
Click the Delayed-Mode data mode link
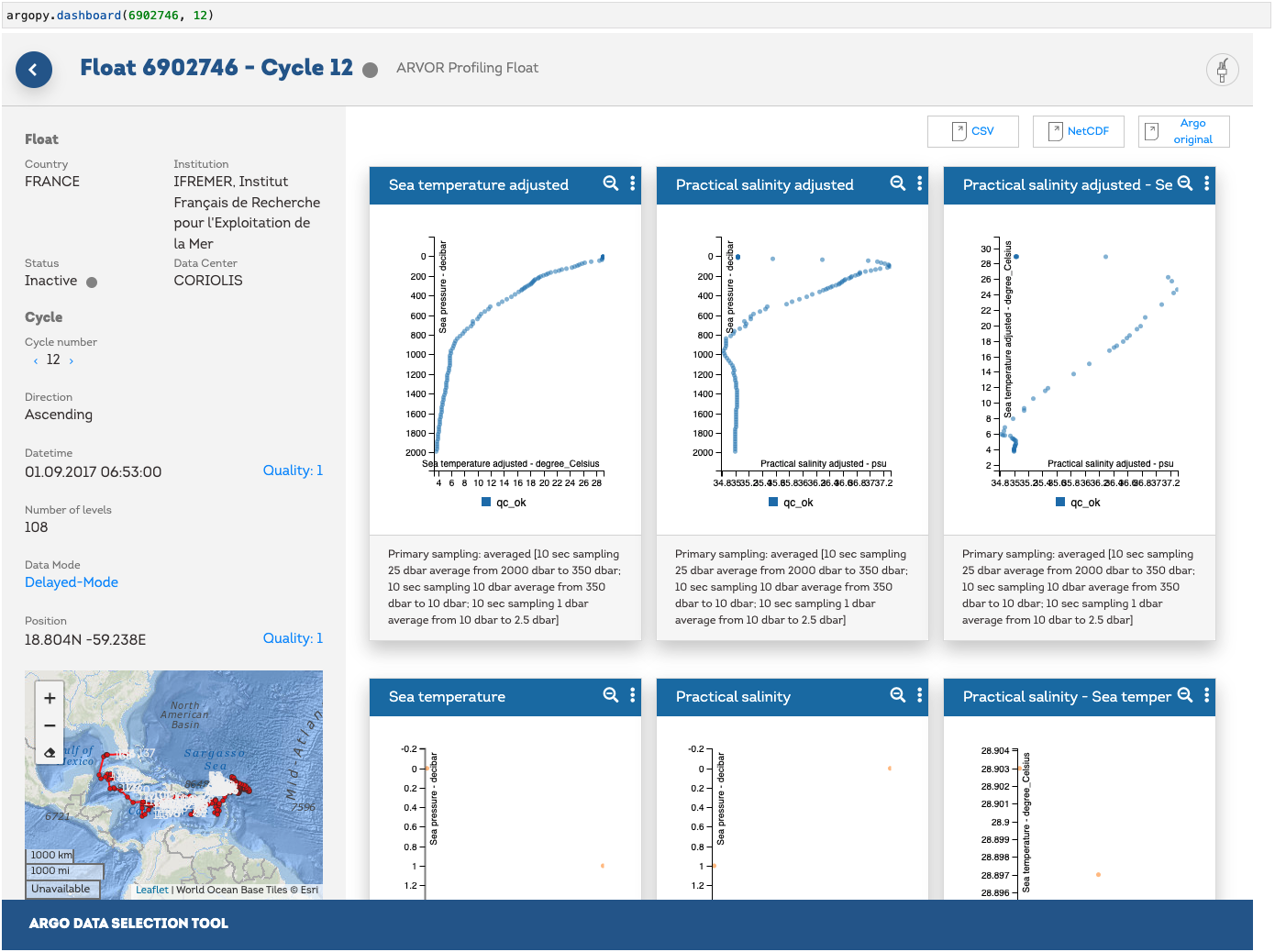coord(72,582)
